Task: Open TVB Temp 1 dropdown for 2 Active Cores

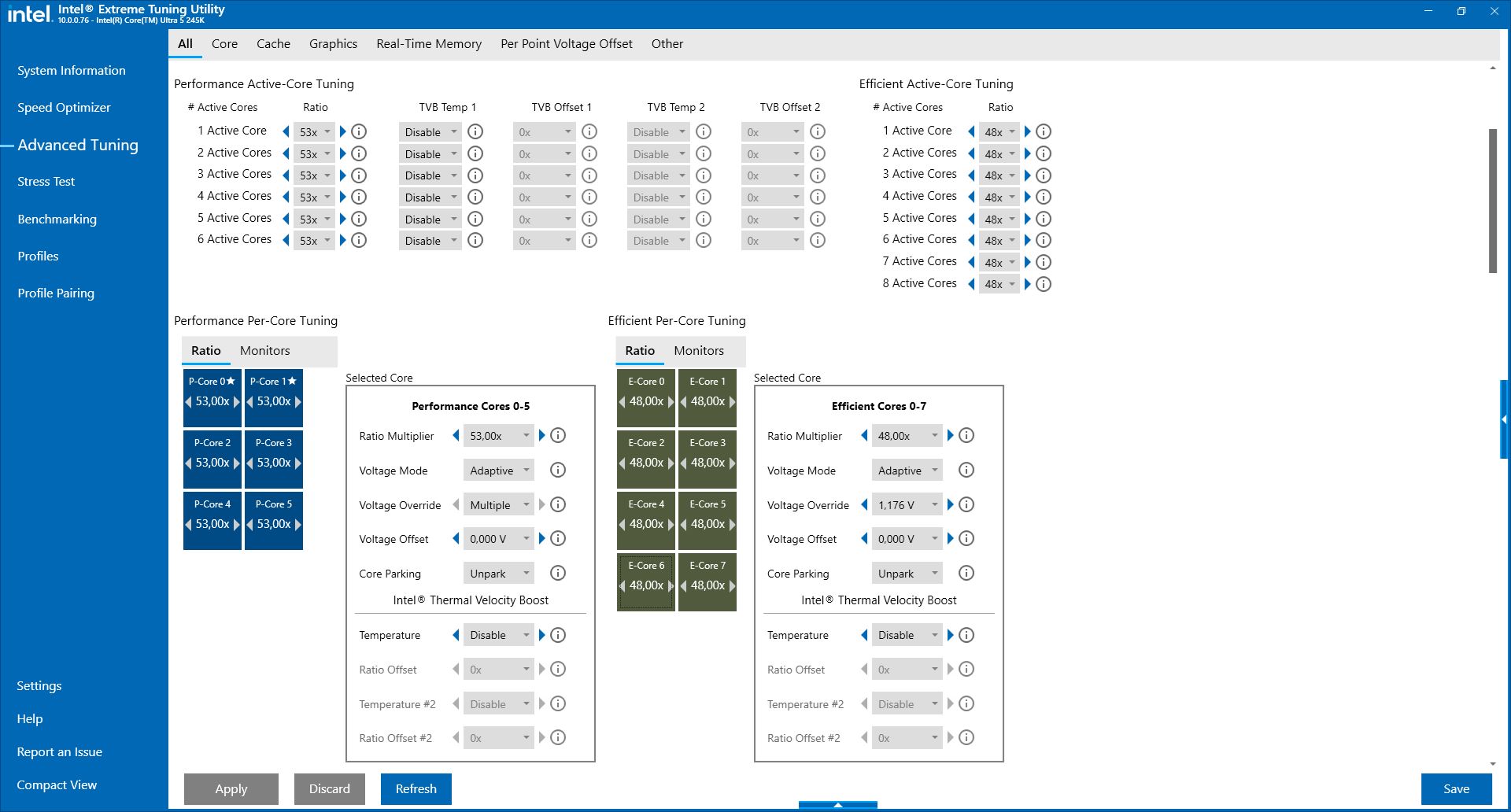Action: coord(430,153)
